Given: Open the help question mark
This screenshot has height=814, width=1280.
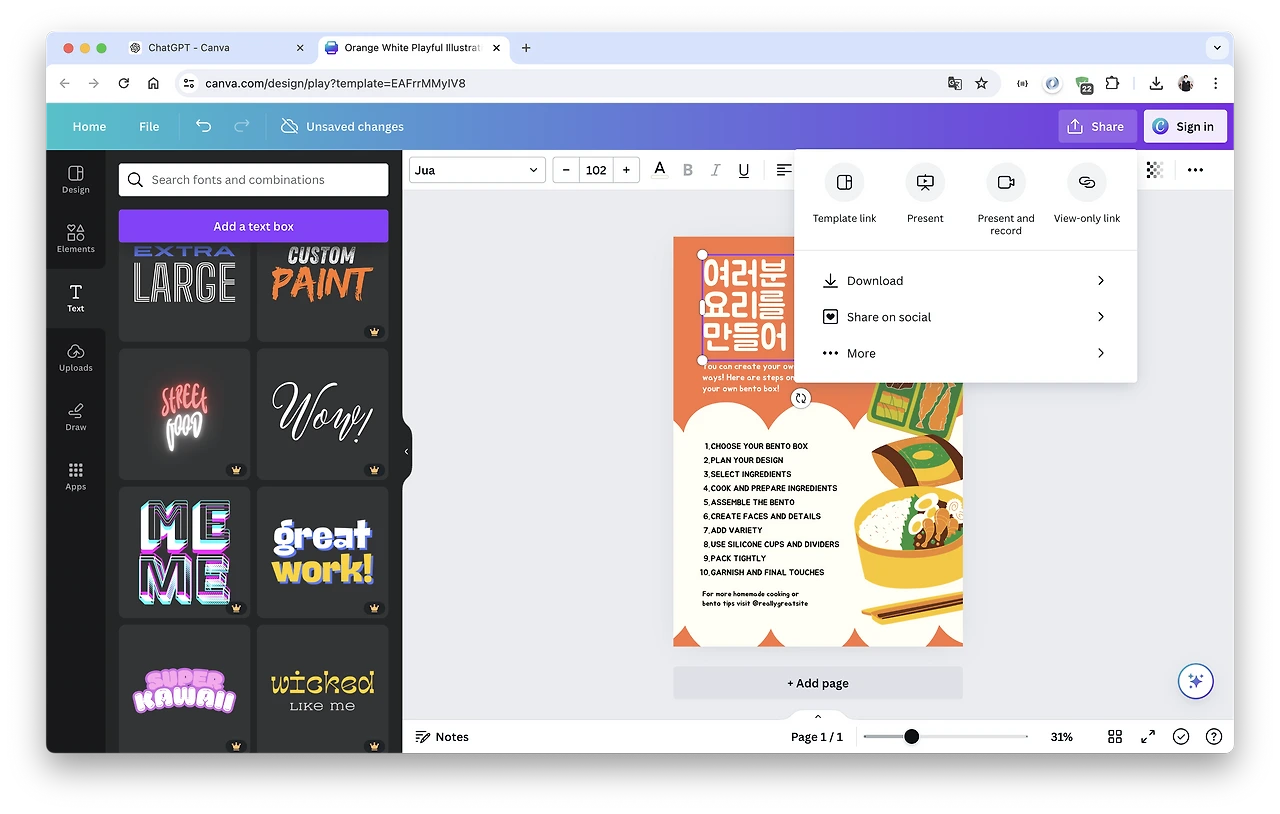Looking at the screenshot, I should [1213, 737].
